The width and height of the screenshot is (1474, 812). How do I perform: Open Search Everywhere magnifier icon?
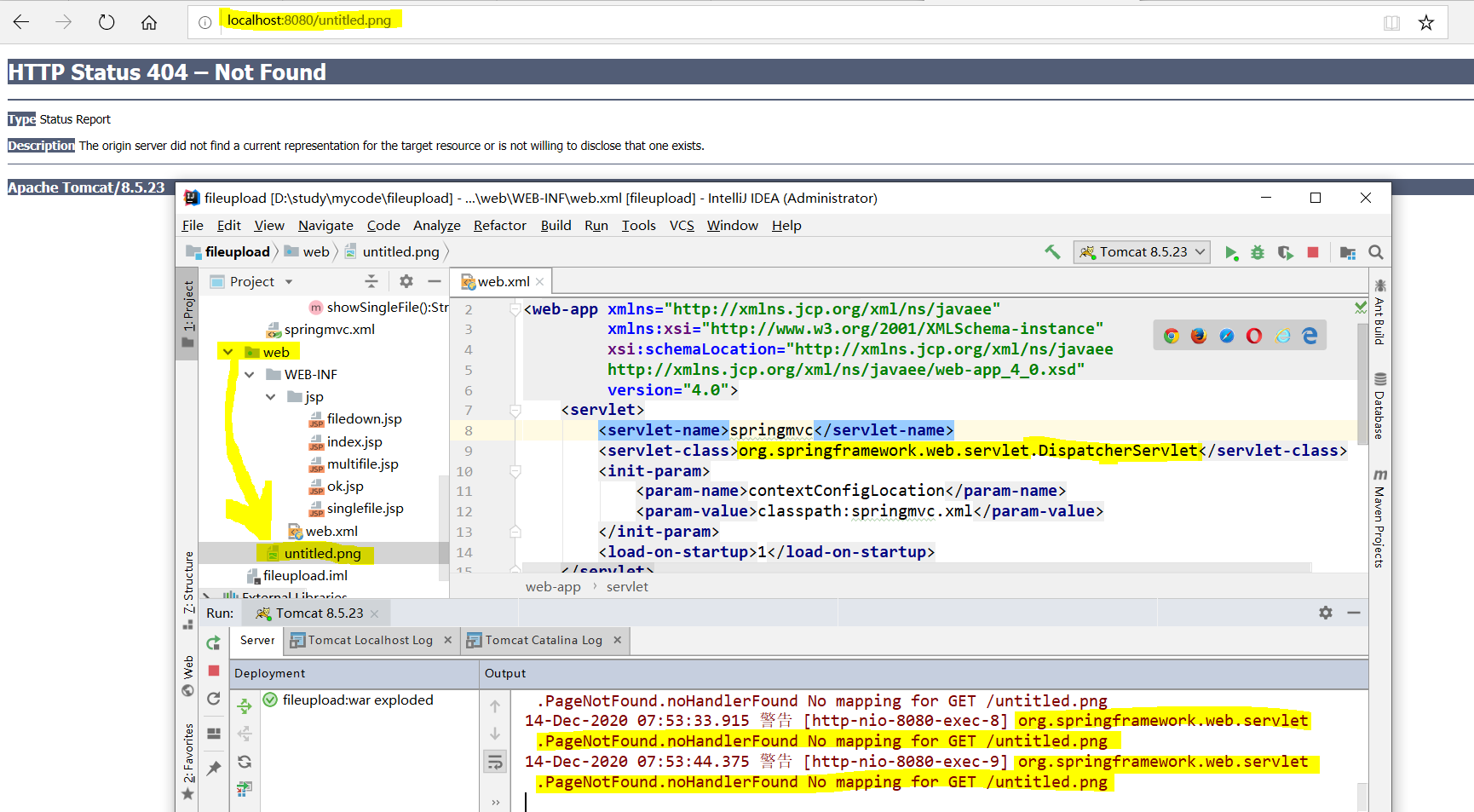(x=1375, y=252)
